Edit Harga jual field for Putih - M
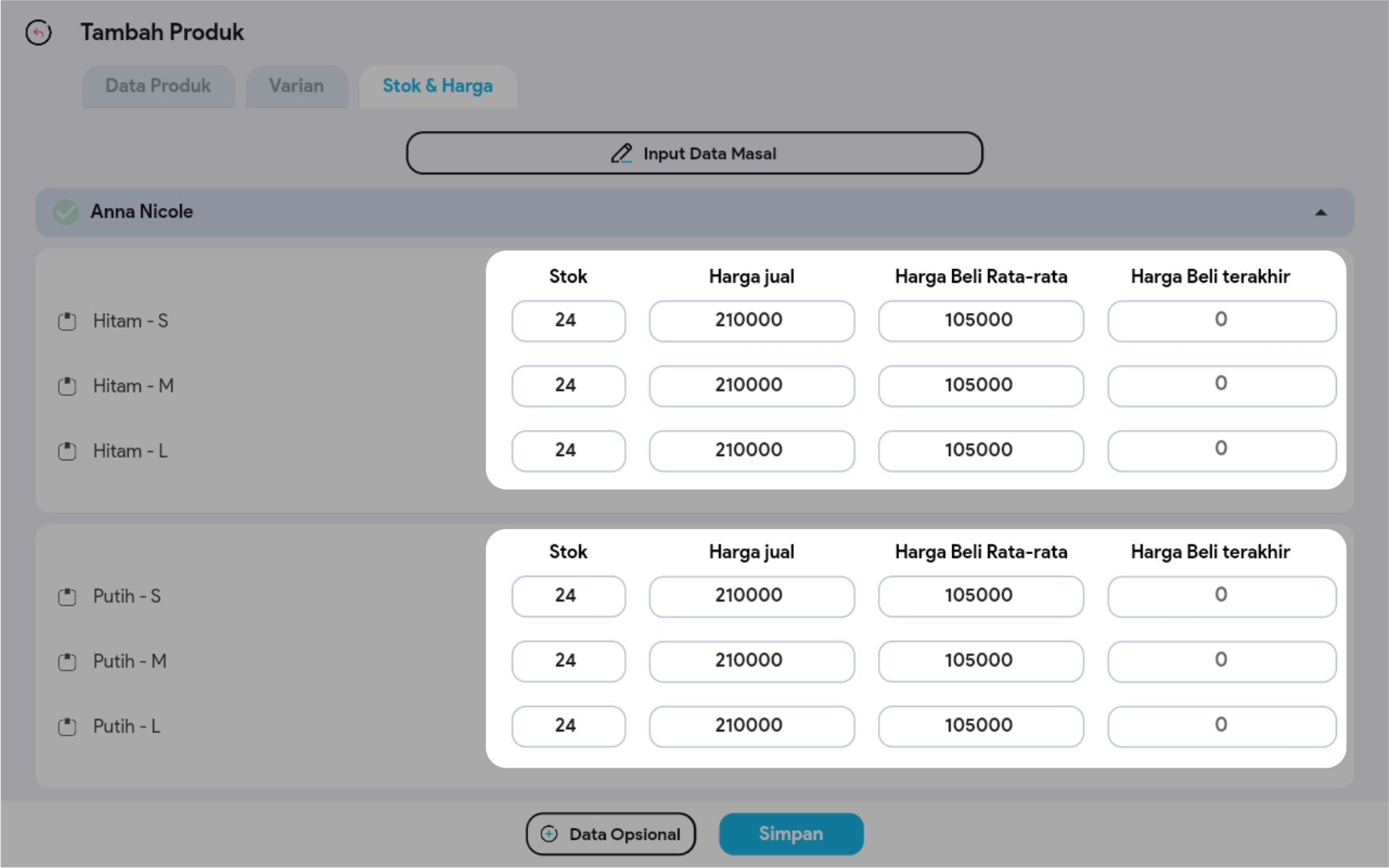The height and width of the screenshot is (868, 1389). [751, 661]
